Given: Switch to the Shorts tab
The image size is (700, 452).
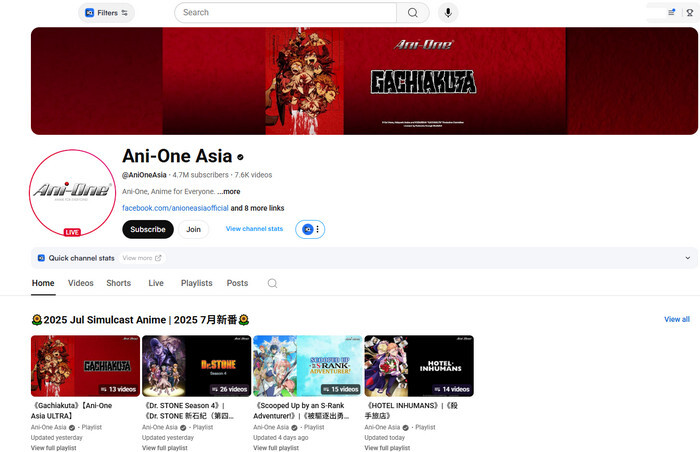Looking at the screenshot, I should click(x=118, y=283).
